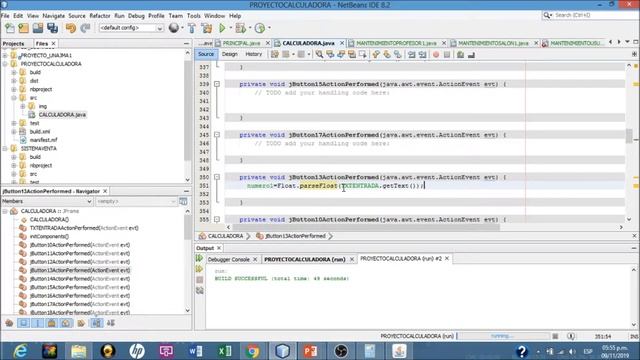Switch to MANTENIMIENTOPROFESOR1.java tab
The width and height of the screenshot is (640, 360).
[396, 43]
